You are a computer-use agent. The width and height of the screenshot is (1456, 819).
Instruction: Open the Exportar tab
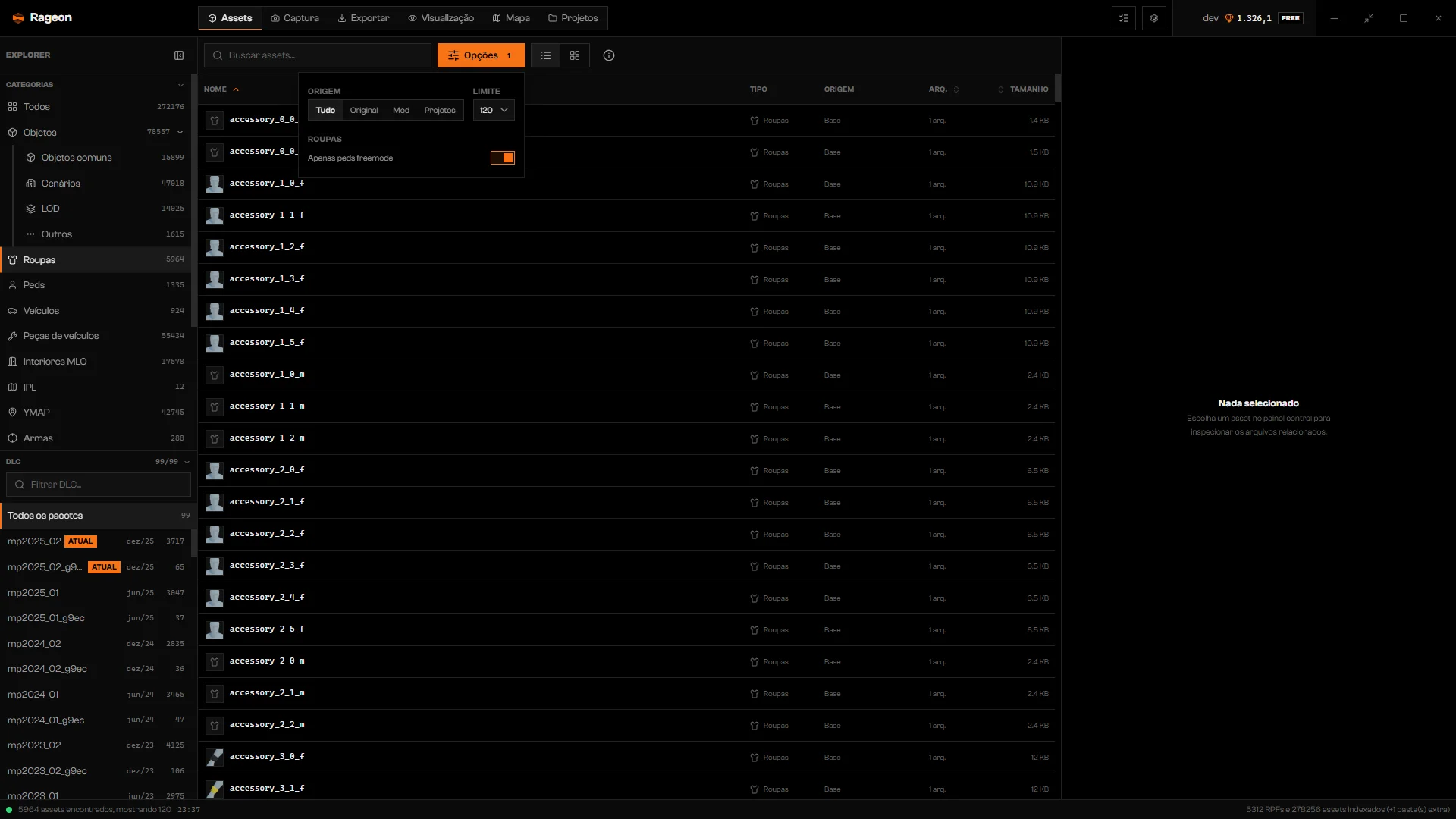[x=363, y=18]
